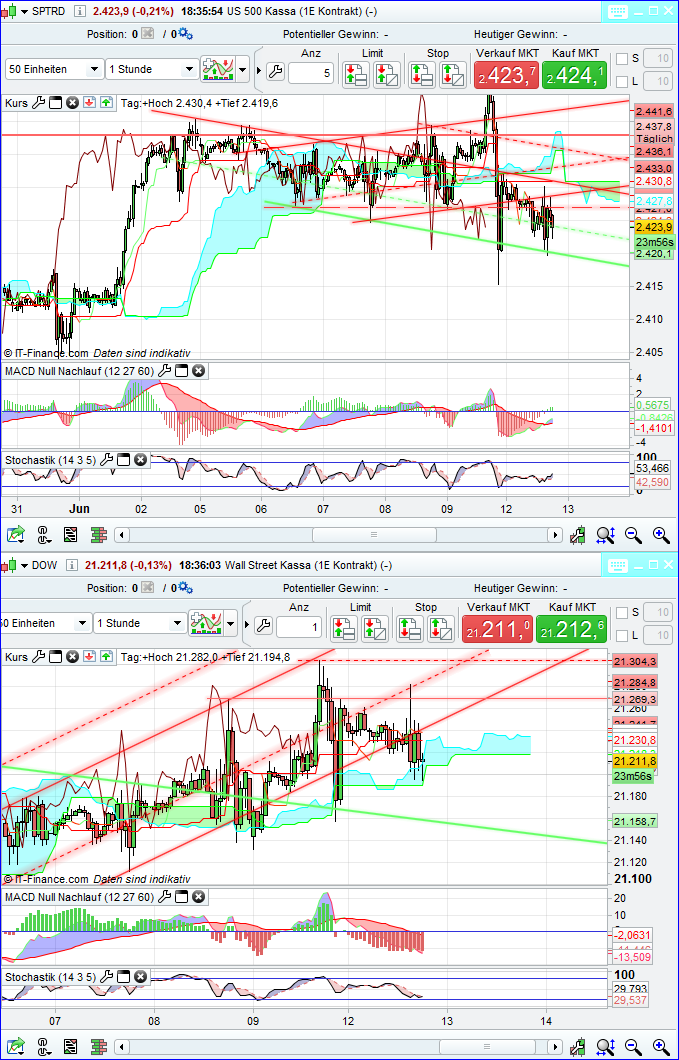Click first Stop order icon in SPTRD
This screenshot has width=679, height=1060.
(x=422, y=74)
